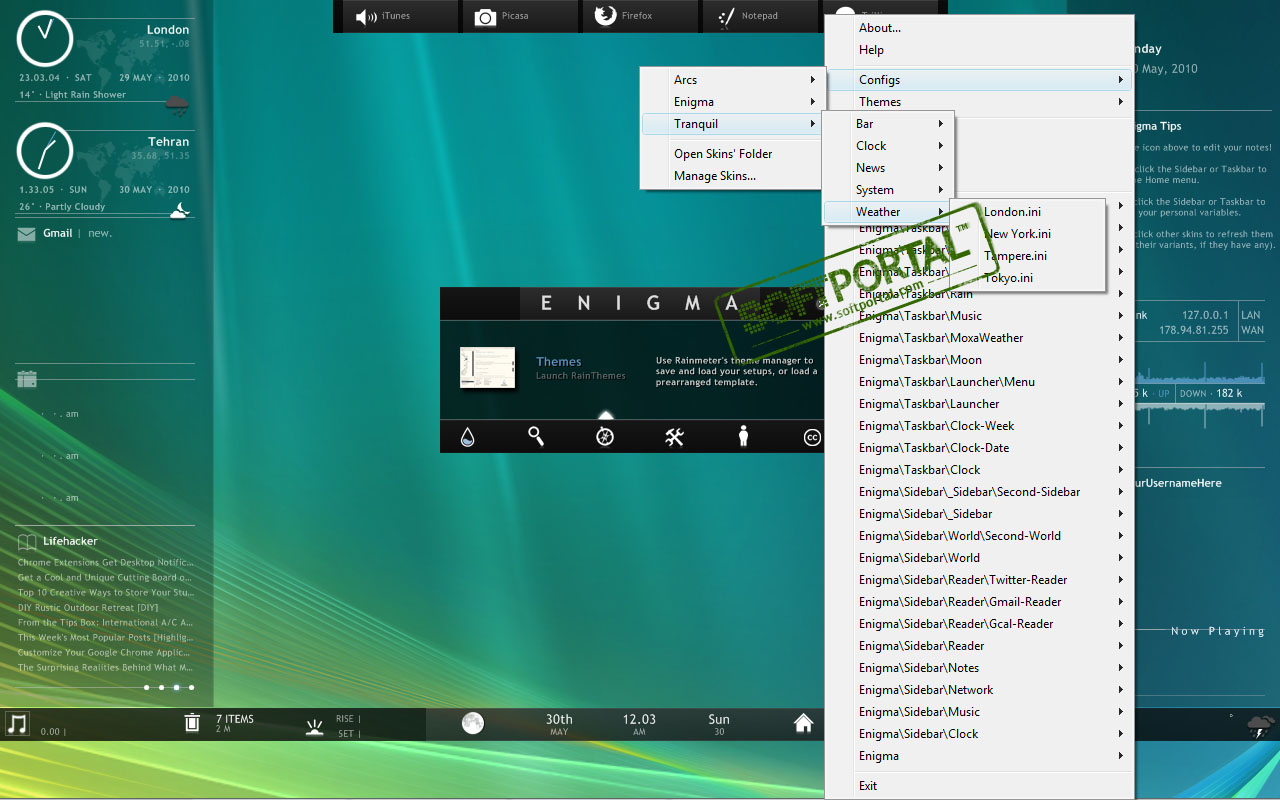The height and width of the screenshot is (800, 1280).
Task: Click the '30th MAY' date in the taskbar
Action: tap(559, 724)
